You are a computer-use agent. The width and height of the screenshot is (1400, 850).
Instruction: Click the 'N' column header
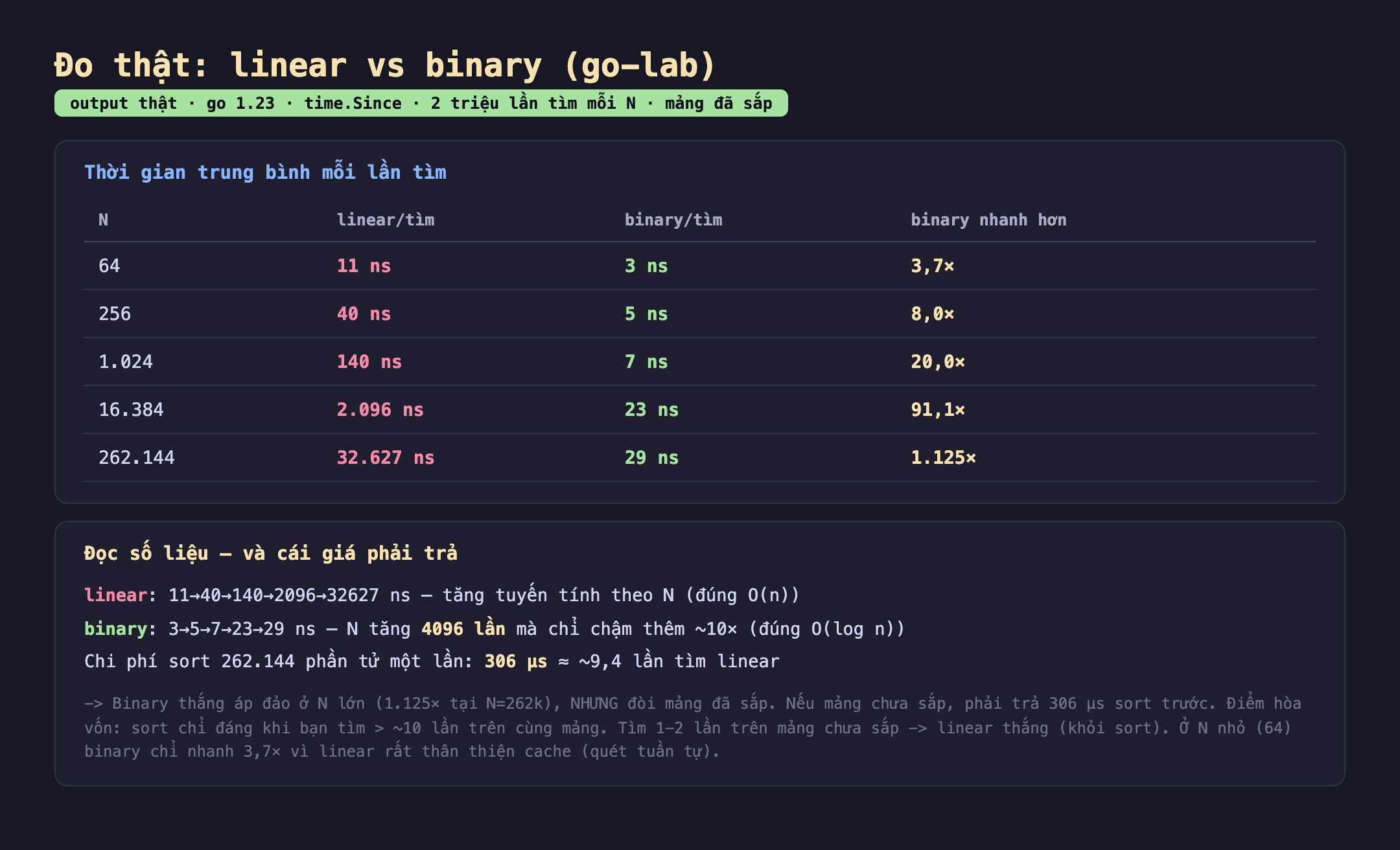coord(103,220)
